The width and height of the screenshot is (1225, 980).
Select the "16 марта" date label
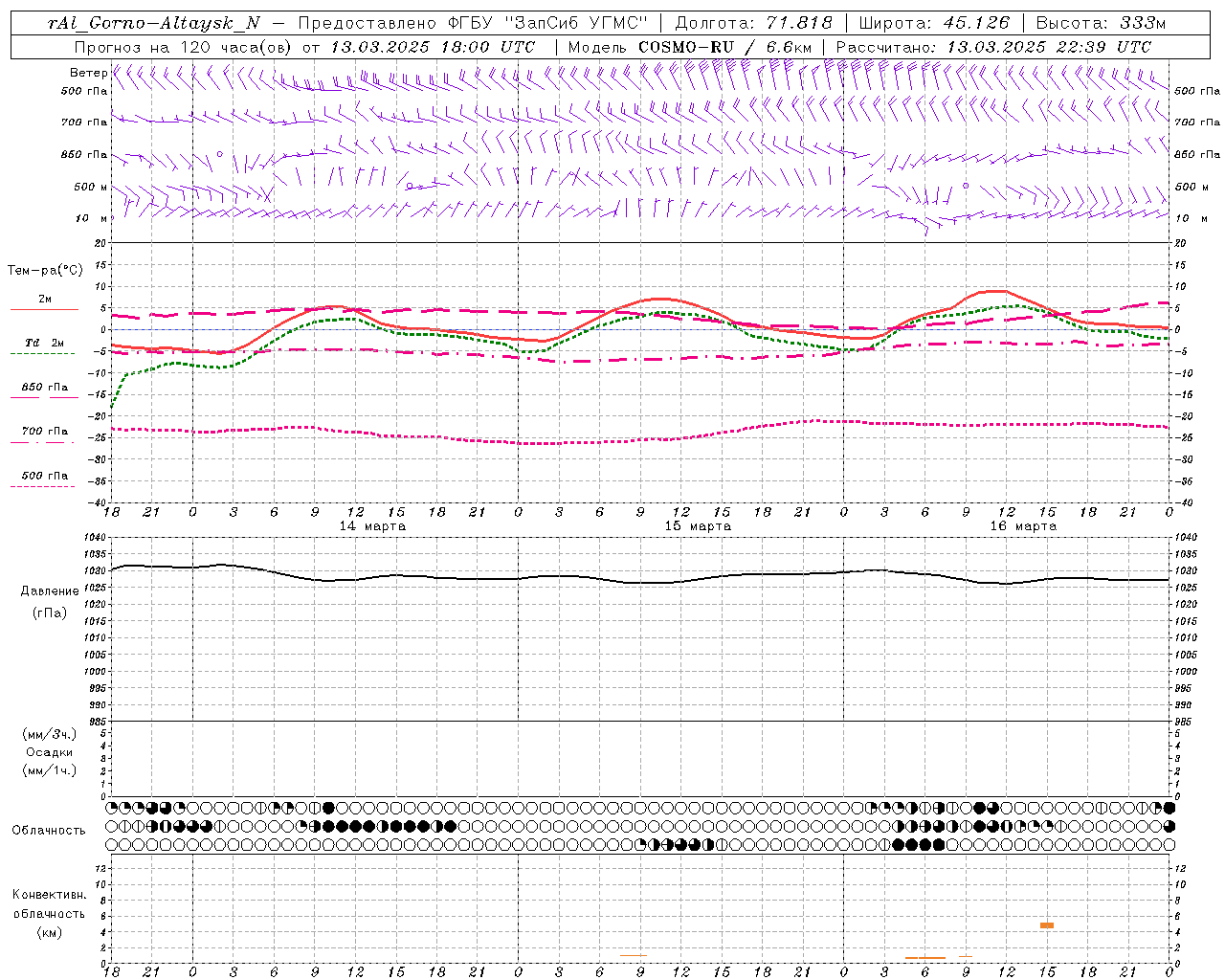coord(1023,526)
